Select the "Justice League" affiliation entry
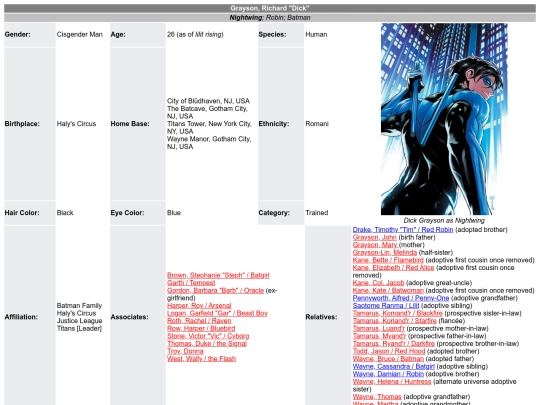This screenshot has height=405, width=540. 80,321
